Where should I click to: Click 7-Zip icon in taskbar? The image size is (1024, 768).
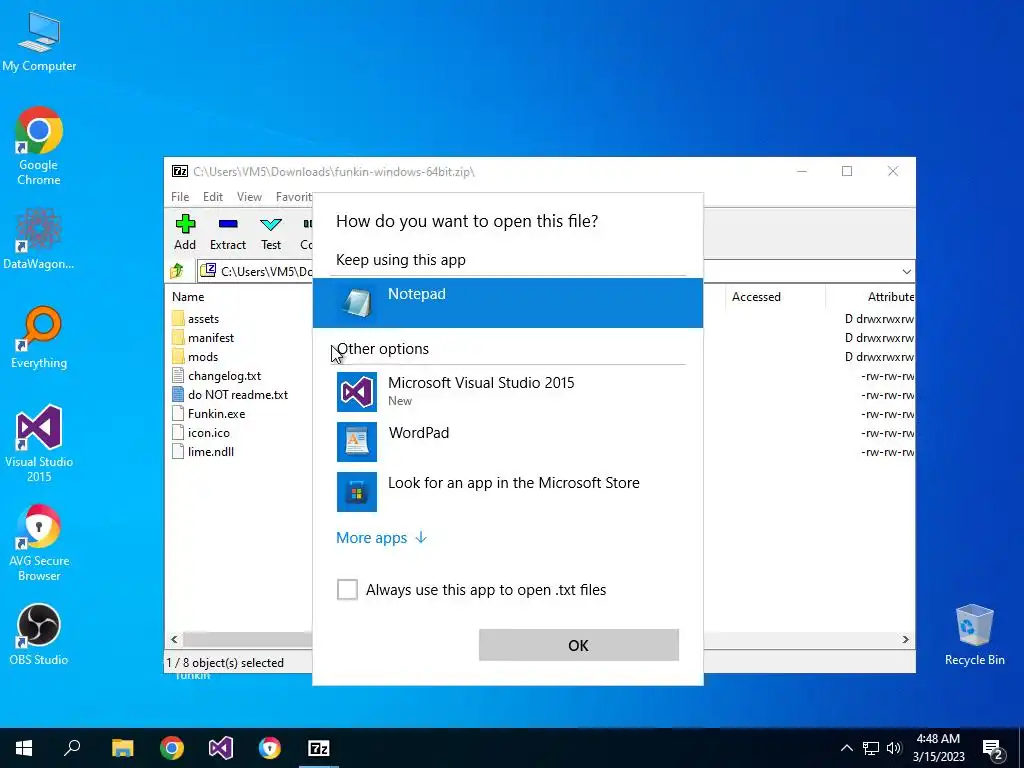pyautogui.click(x=319, y=748)
